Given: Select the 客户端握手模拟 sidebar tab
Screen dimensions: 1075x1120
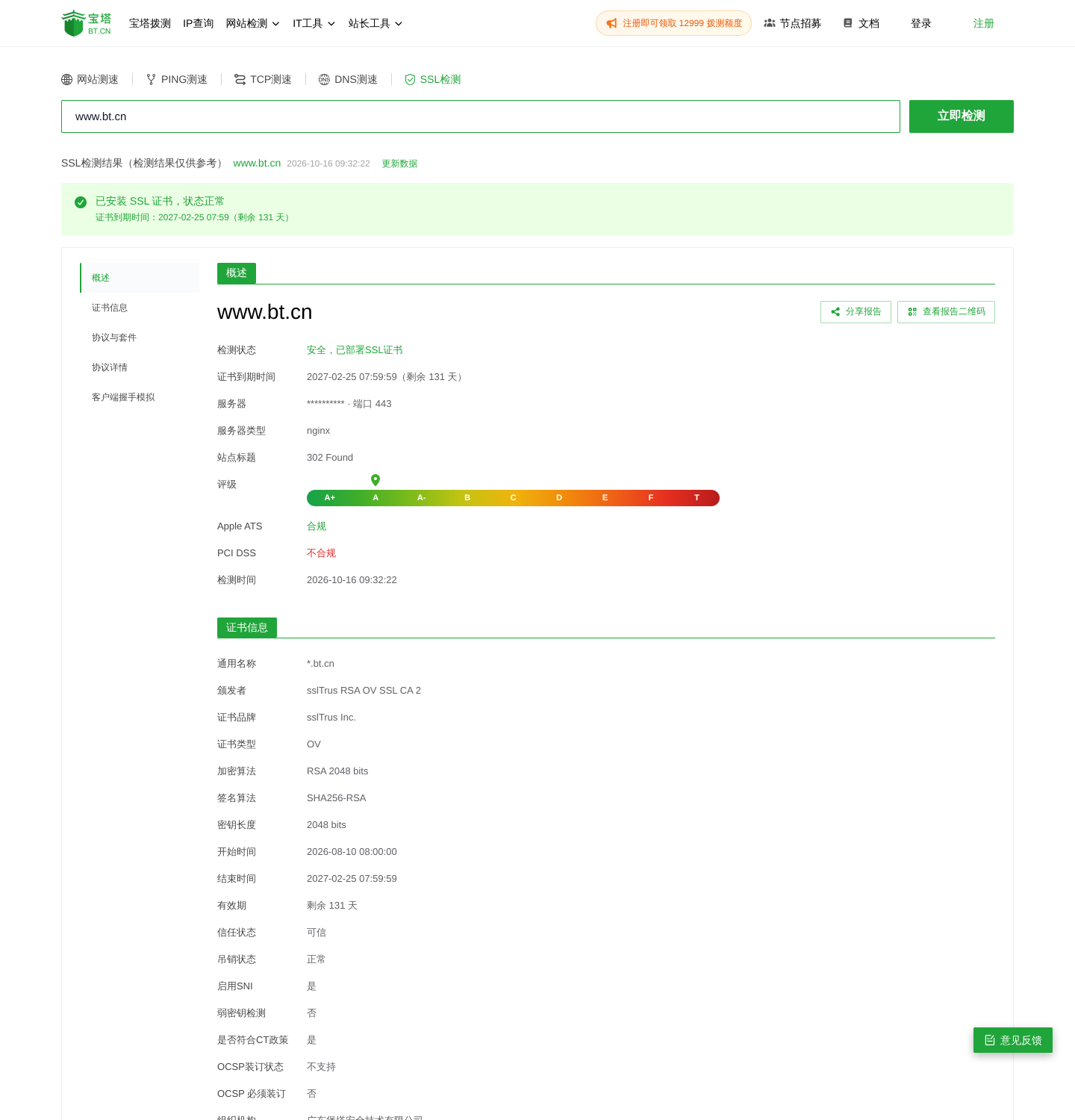Looking at the screenshot, I should pos(140,397).
